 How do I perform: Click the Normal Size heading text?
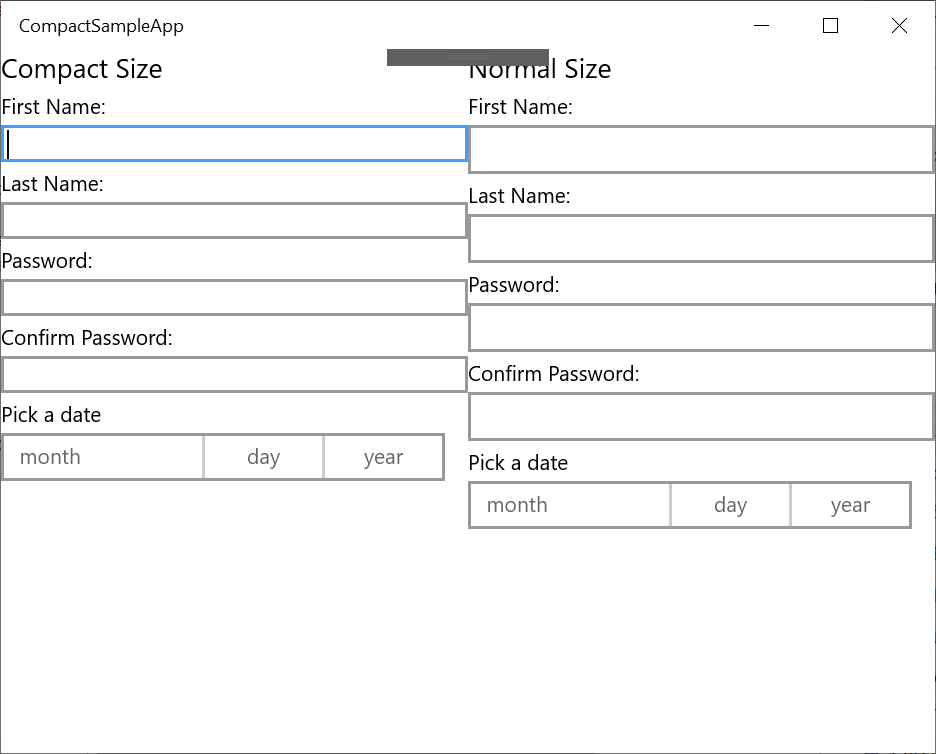coord(540,69)
